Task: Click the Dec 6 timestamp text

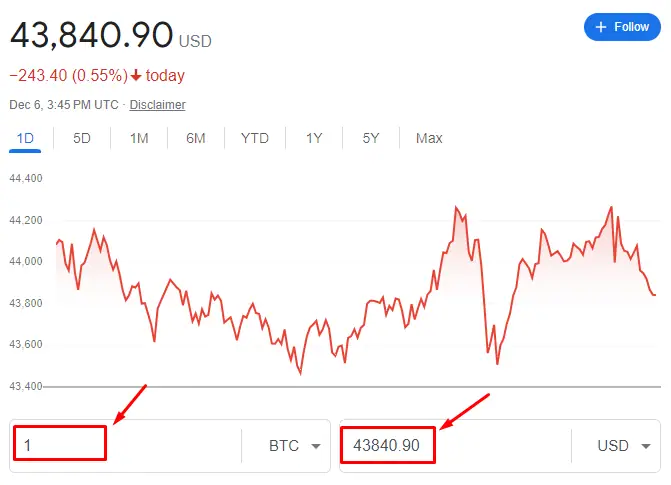Action: click(64, 105)
